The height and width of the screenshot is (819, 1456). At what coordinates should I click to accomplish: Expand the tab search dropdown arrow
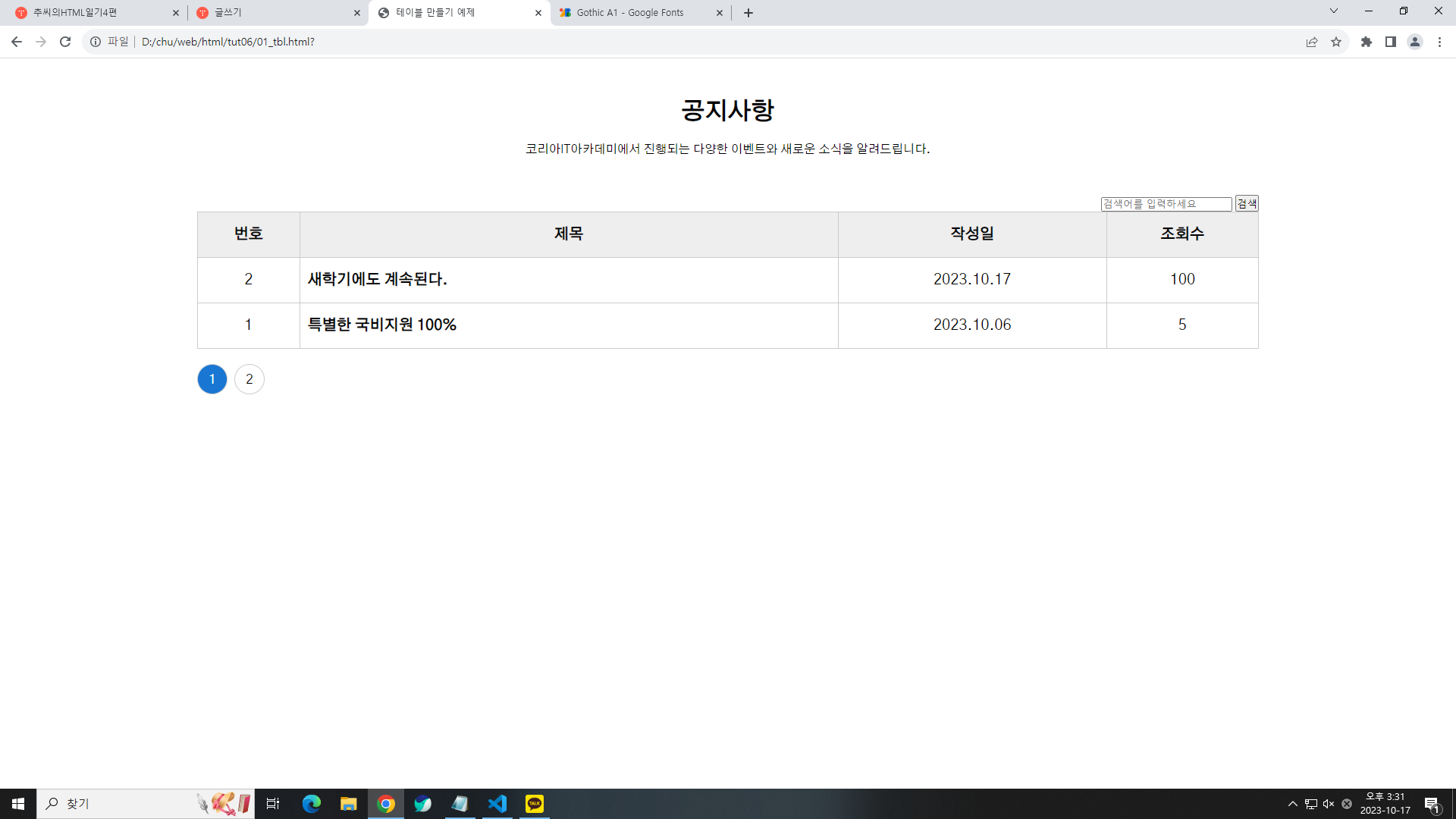coord(1334,11)
